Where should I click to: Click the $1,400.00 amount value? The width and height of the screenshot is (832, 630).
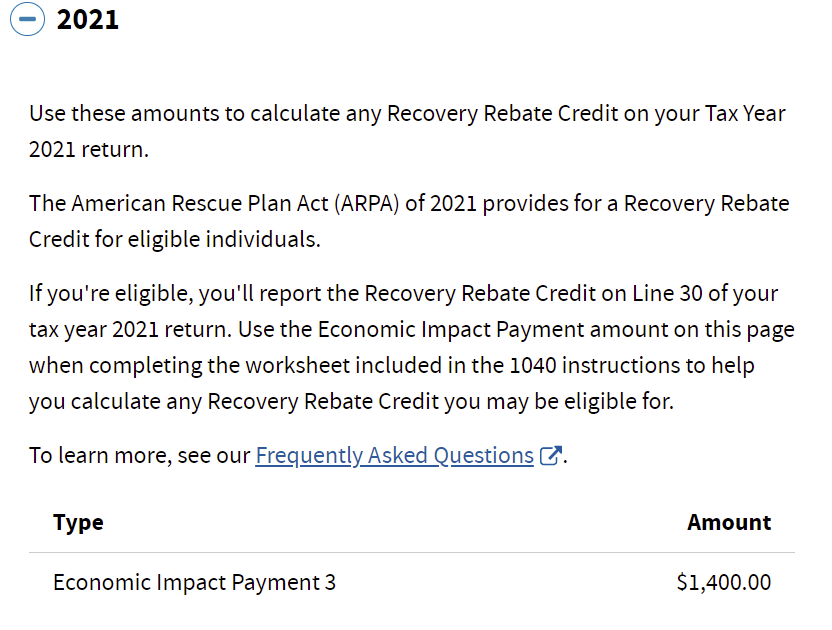pos(724,582)
